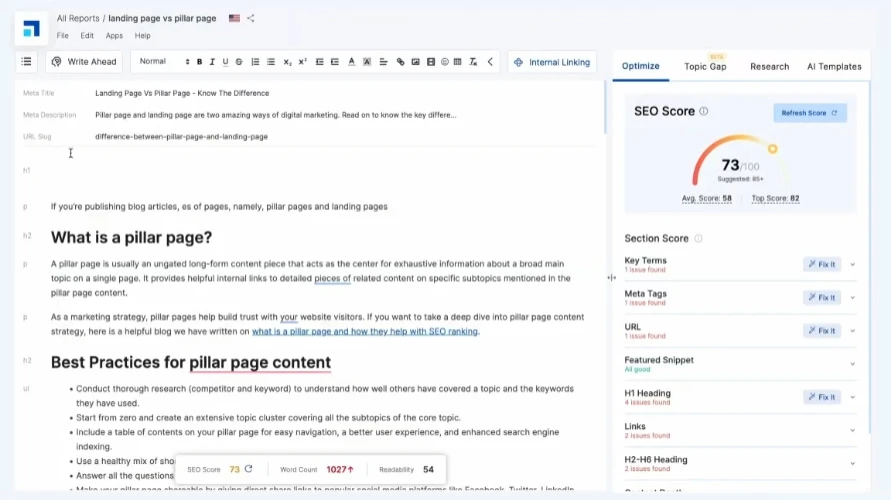Click the US flag language icon
Image resolution: width=891 pixels, height=500 pixels.
pyautogui.click(x=234, y=18)
